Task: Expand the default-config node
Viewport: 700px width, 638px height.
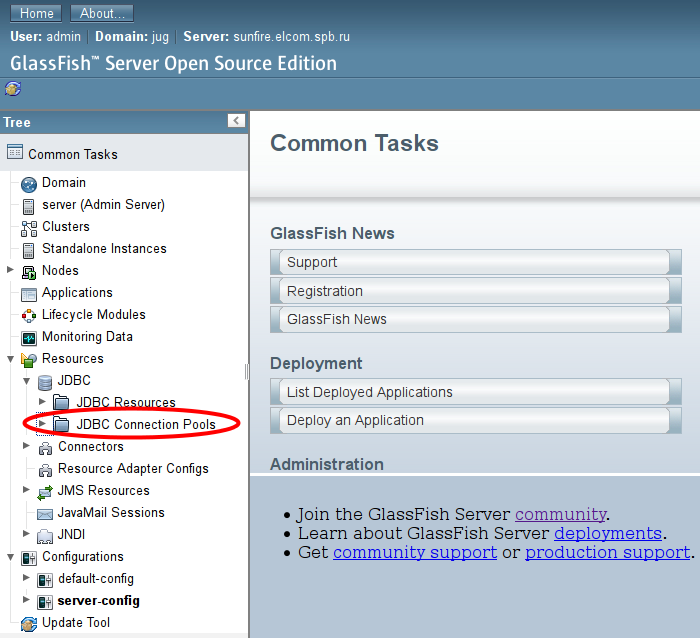Action: (27, 578)
